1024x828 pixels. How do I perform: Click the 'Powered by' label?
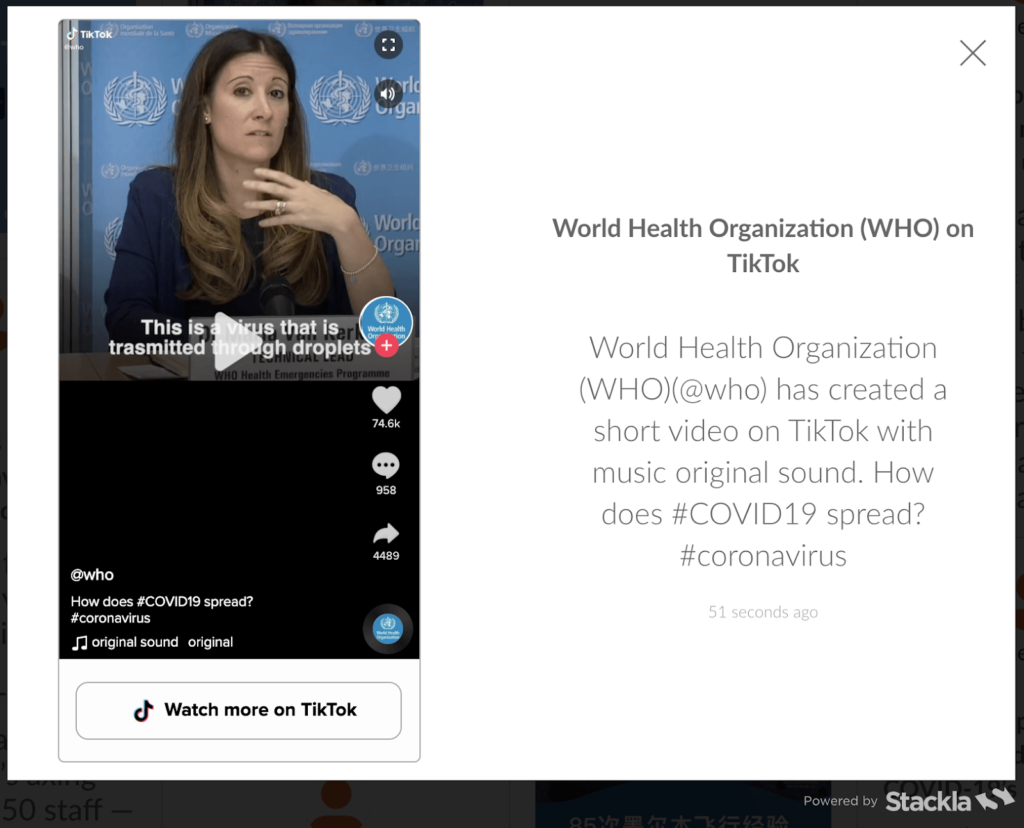coord(840,801)
